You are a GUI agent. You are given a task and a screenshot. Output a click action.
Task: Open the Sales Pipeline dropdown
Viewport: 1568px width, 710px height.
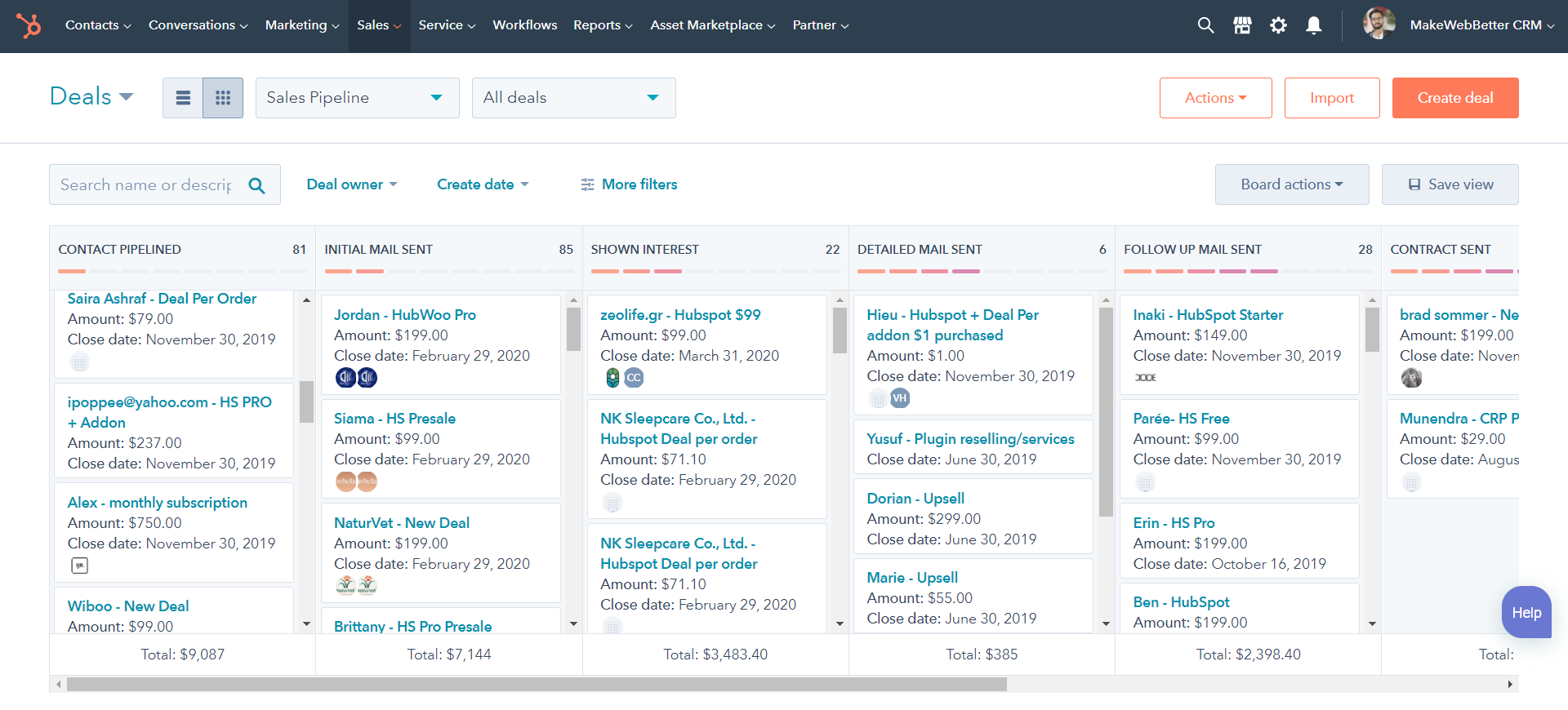pos(357,98)
